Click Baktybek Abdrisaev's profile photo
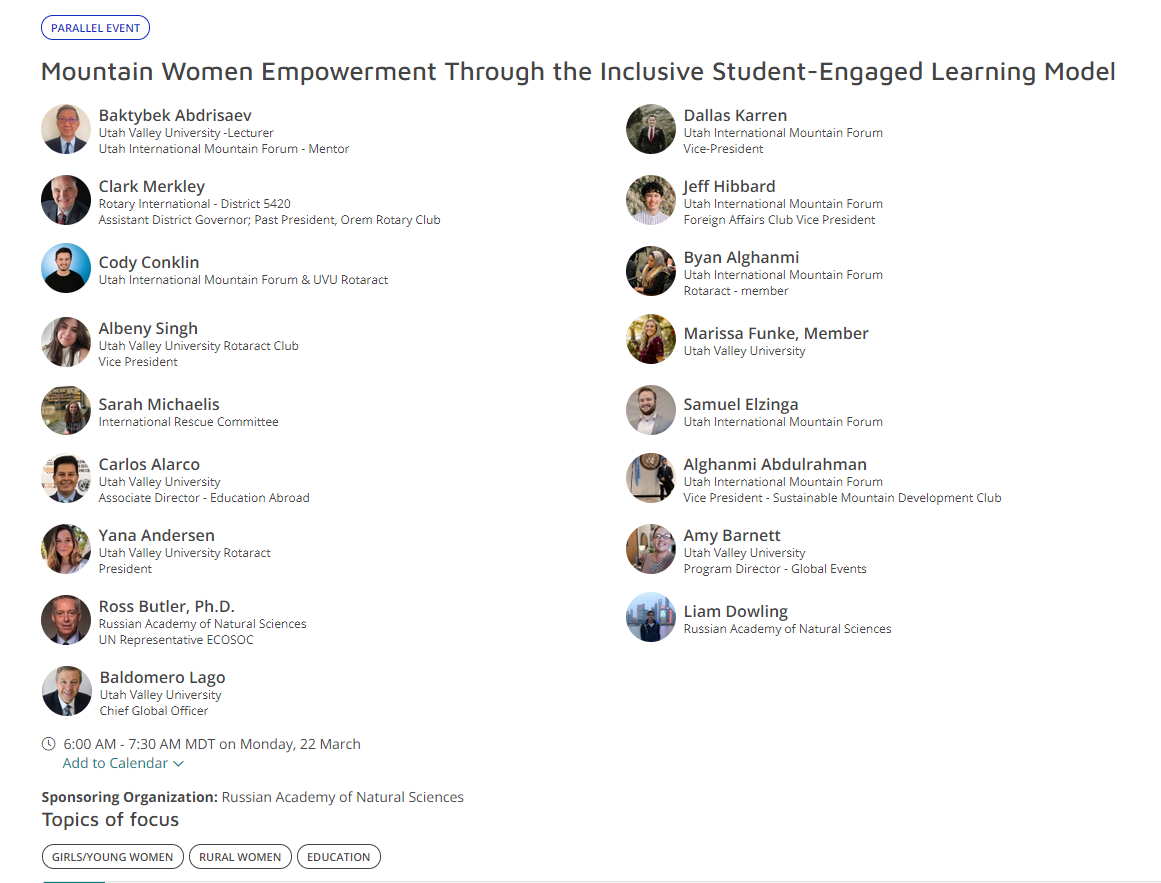 [x=66, y=129]
